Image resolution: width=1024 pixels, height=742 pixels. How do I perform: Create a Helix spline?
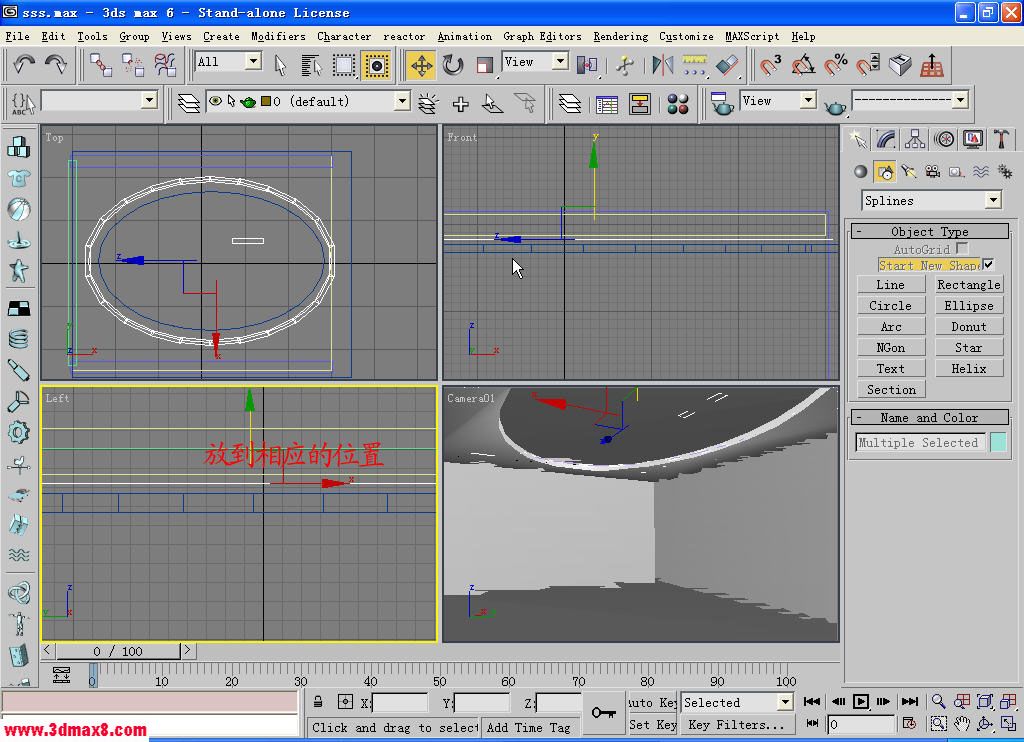point(968,368)
